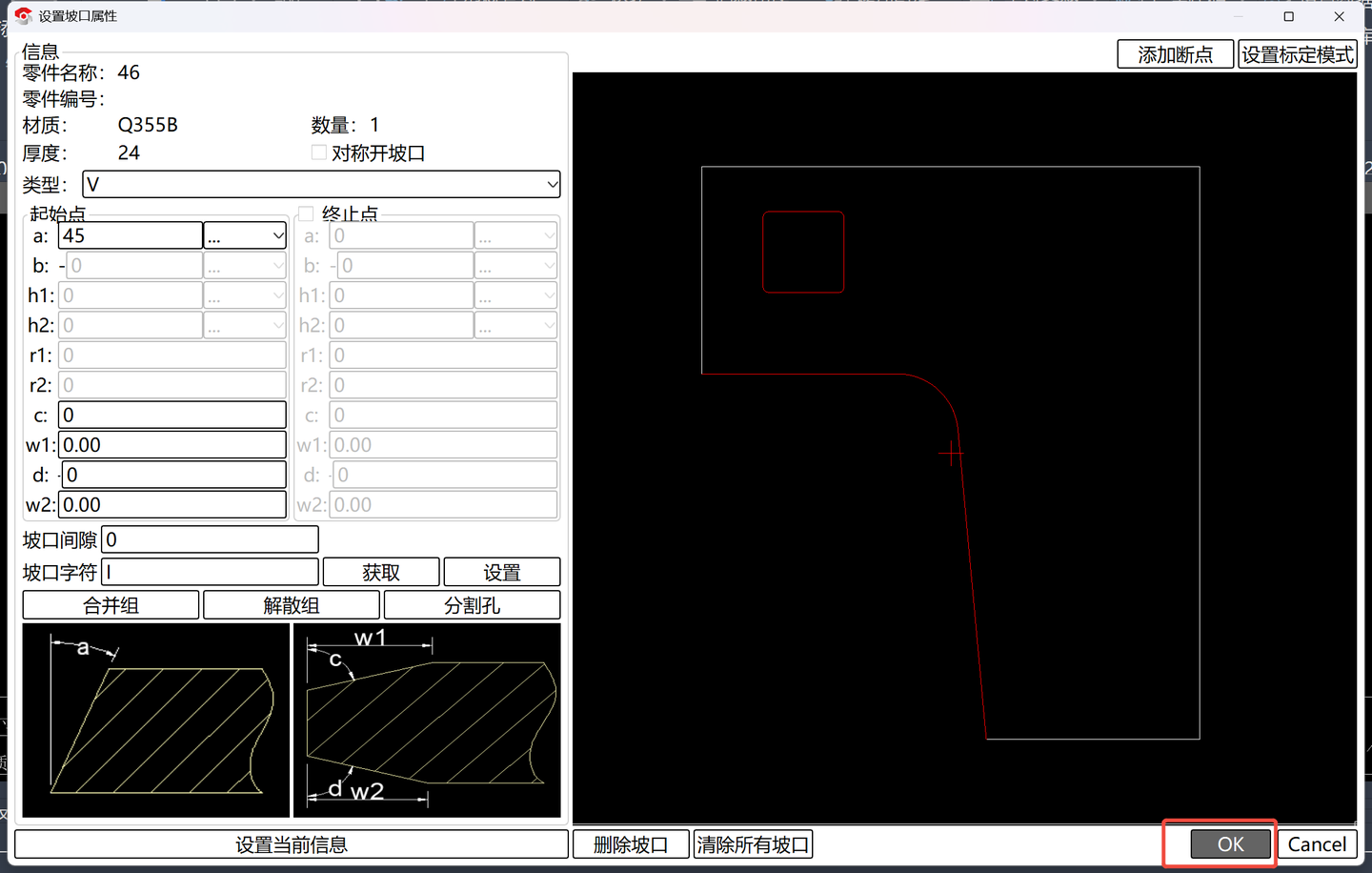Click the 零件名称 value 46
Screen dimensions: 1372x873
129,72
